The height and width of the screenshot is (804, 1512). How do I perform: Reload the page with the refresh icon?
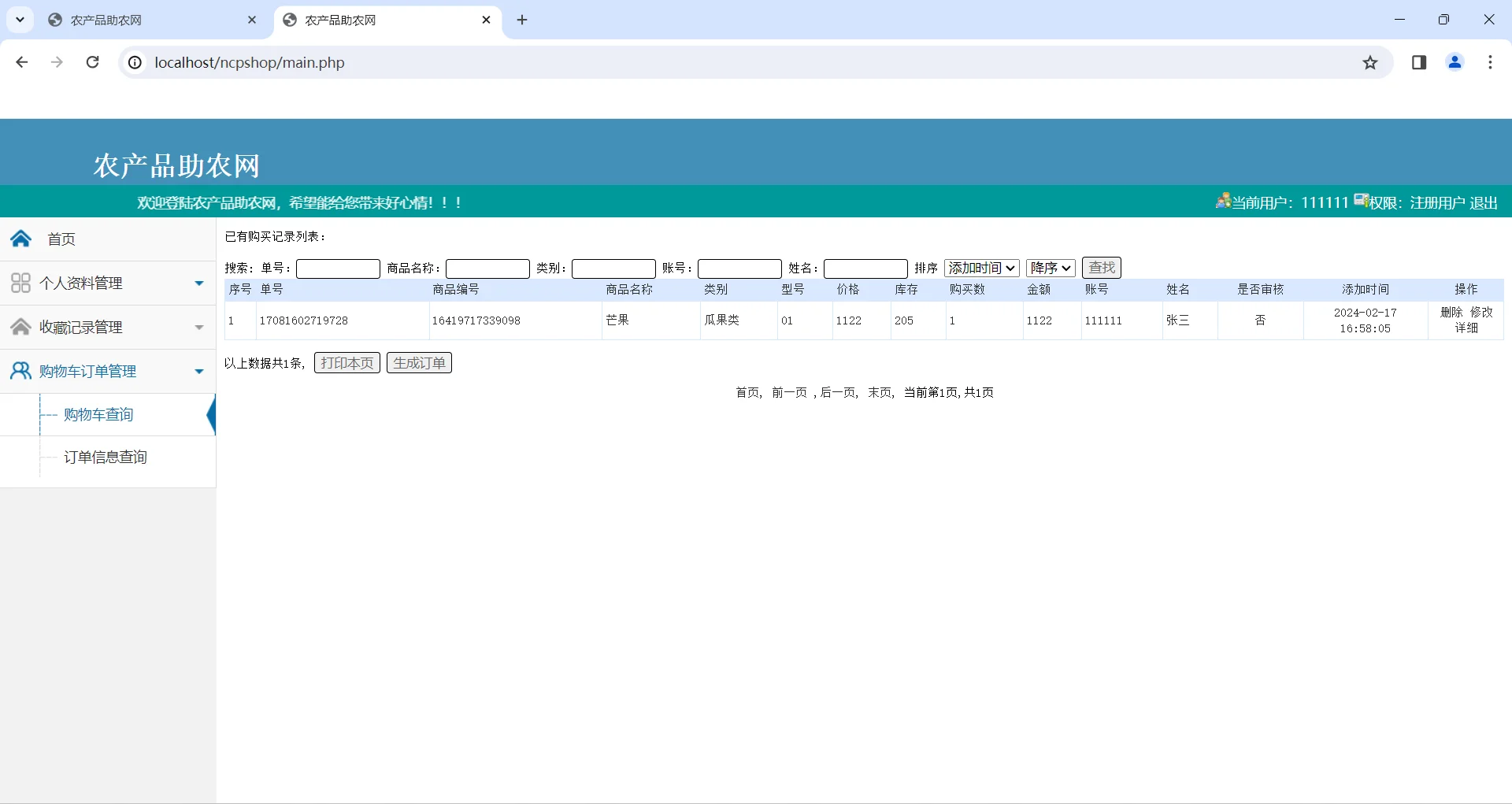(92, 62)
